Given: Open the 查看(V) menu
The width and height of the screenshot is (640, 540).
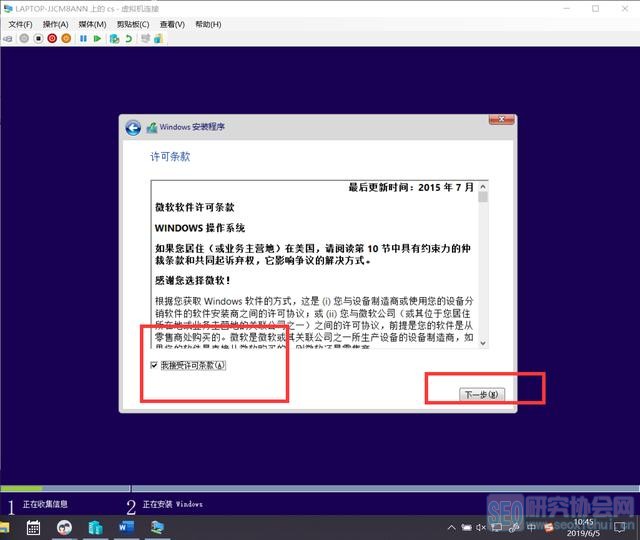Looking at the screenshot, I should (172, 24).
